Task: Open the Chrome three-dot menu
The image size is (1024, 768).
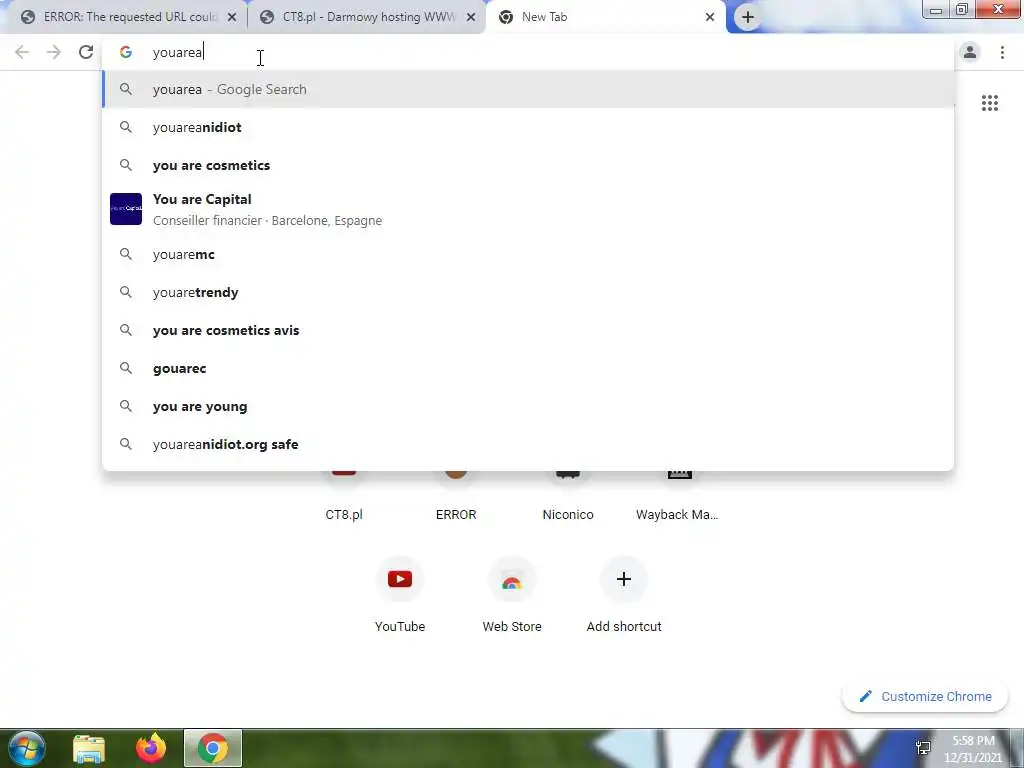Action: pyautogui.click(x=1002, y=52)
